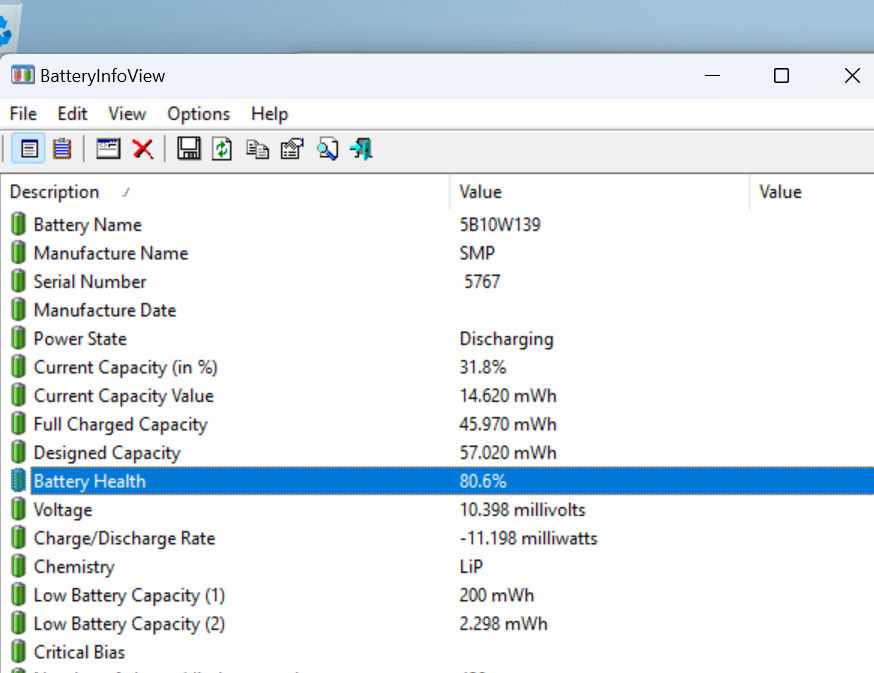The image size is (874, 673).
Task: Click the second Value column header
Action: pyautogui.click(x=812, y=192)
